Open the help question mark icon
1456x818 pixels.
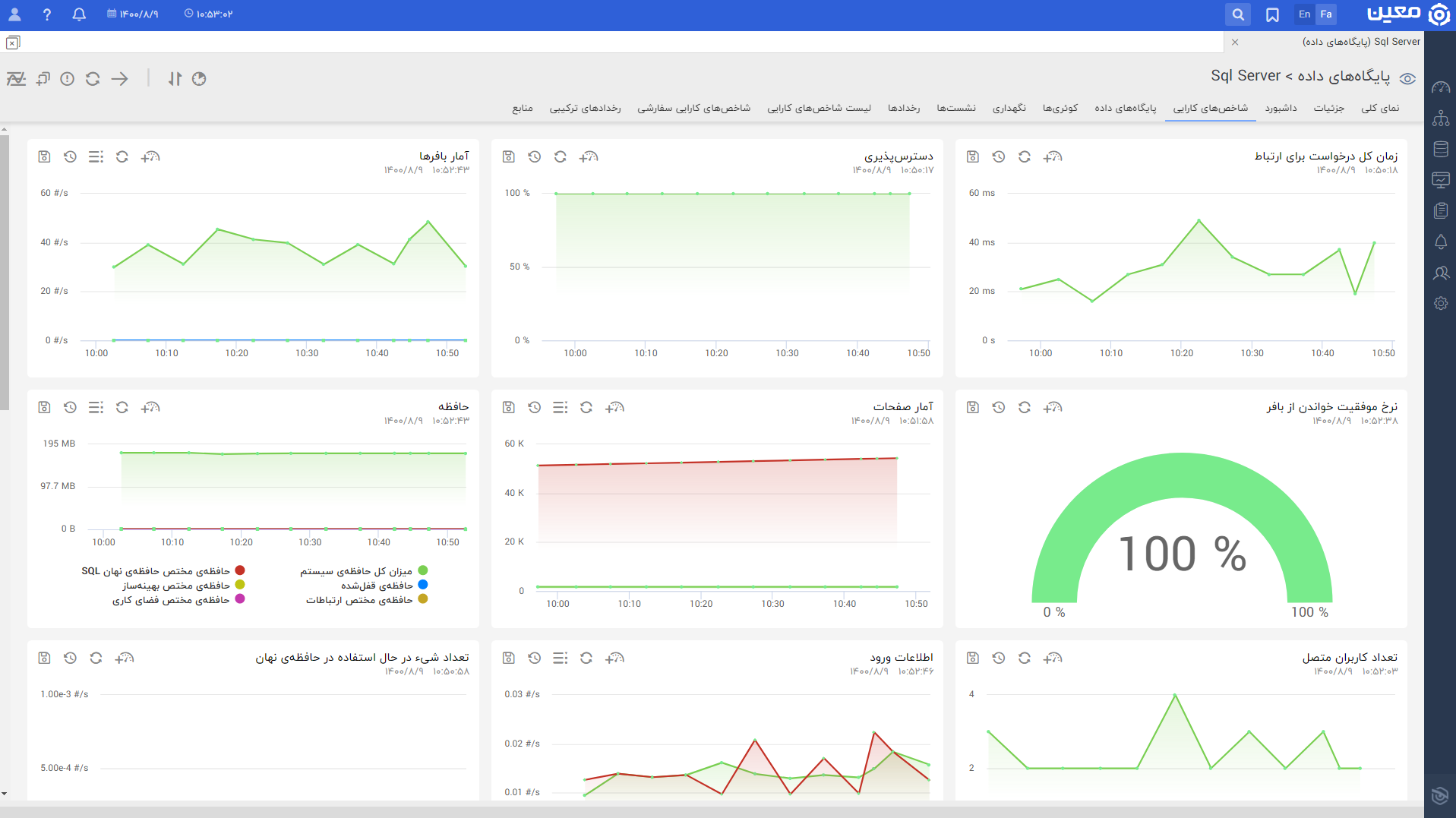pyautogui.click(x=47, y=14)
